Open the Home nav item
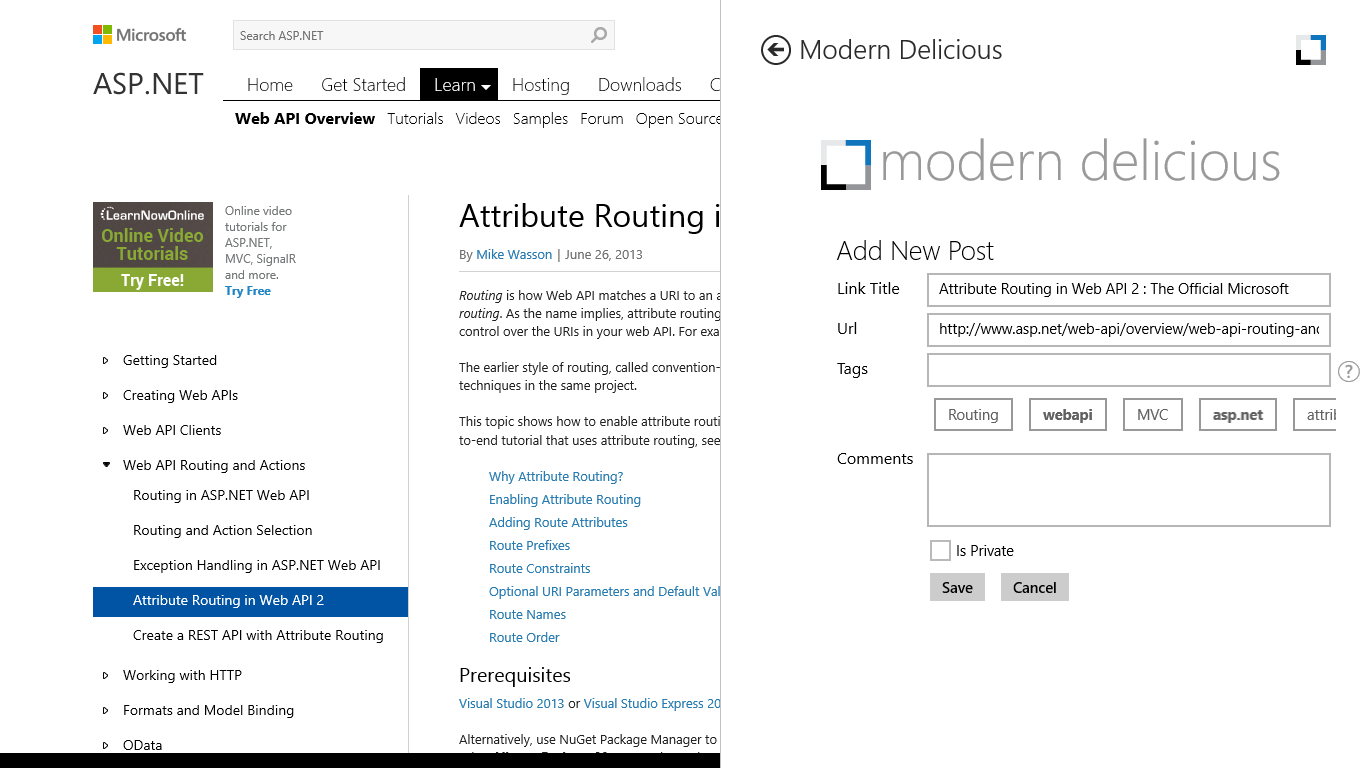 [x=270, y=85]
